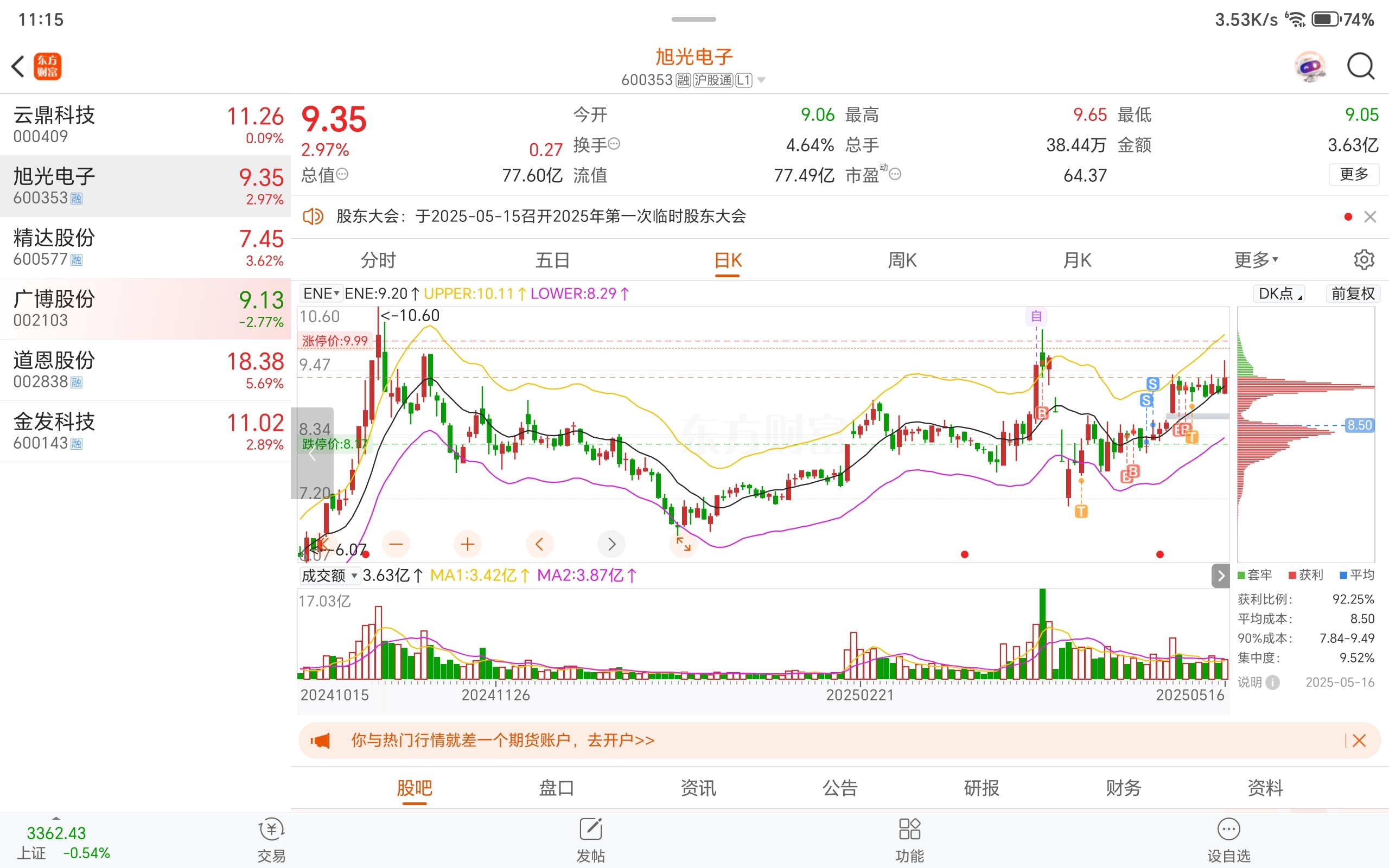This screenshot has width=1389, height=868.
Task: Click the red dot under 20250221
Action: pyautogui.click(x=964, y=554)
